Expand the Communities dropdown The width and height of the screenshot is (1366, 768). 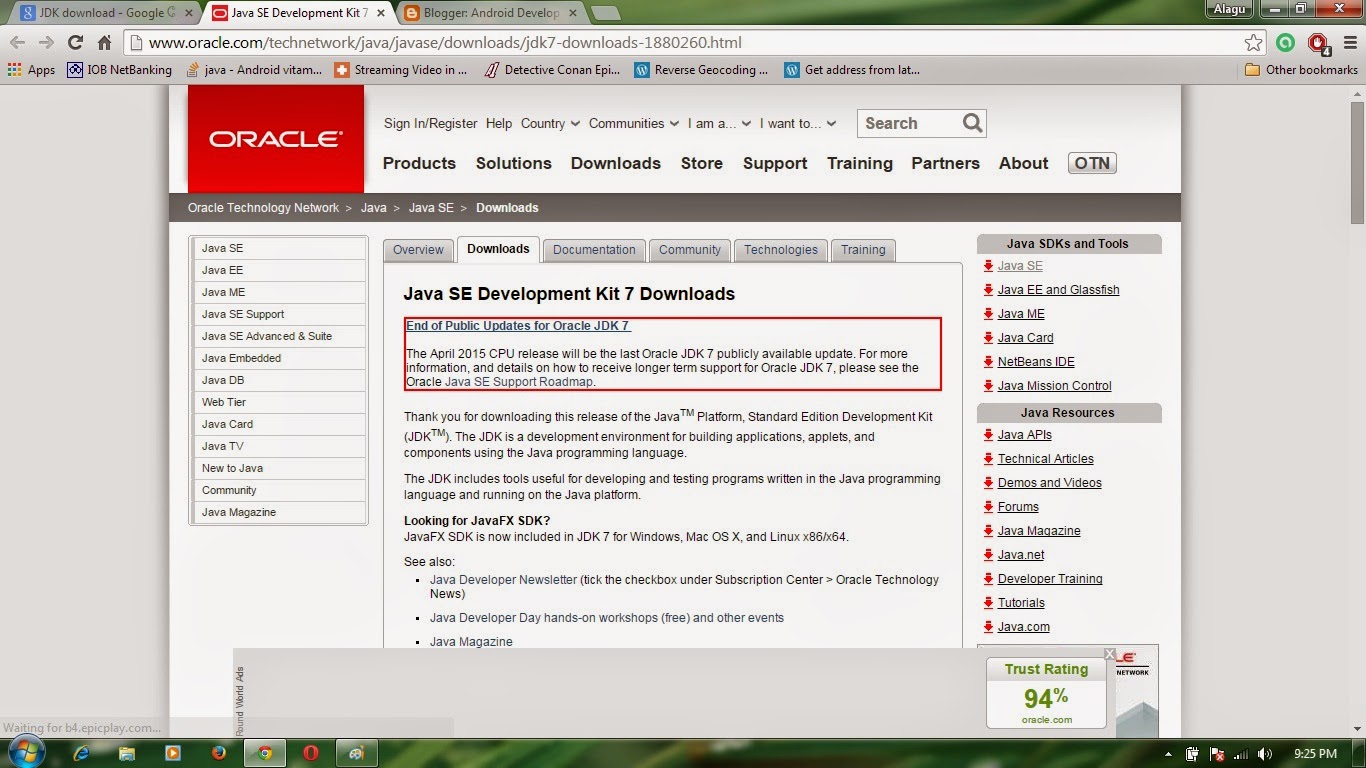[x=634, y=123]
